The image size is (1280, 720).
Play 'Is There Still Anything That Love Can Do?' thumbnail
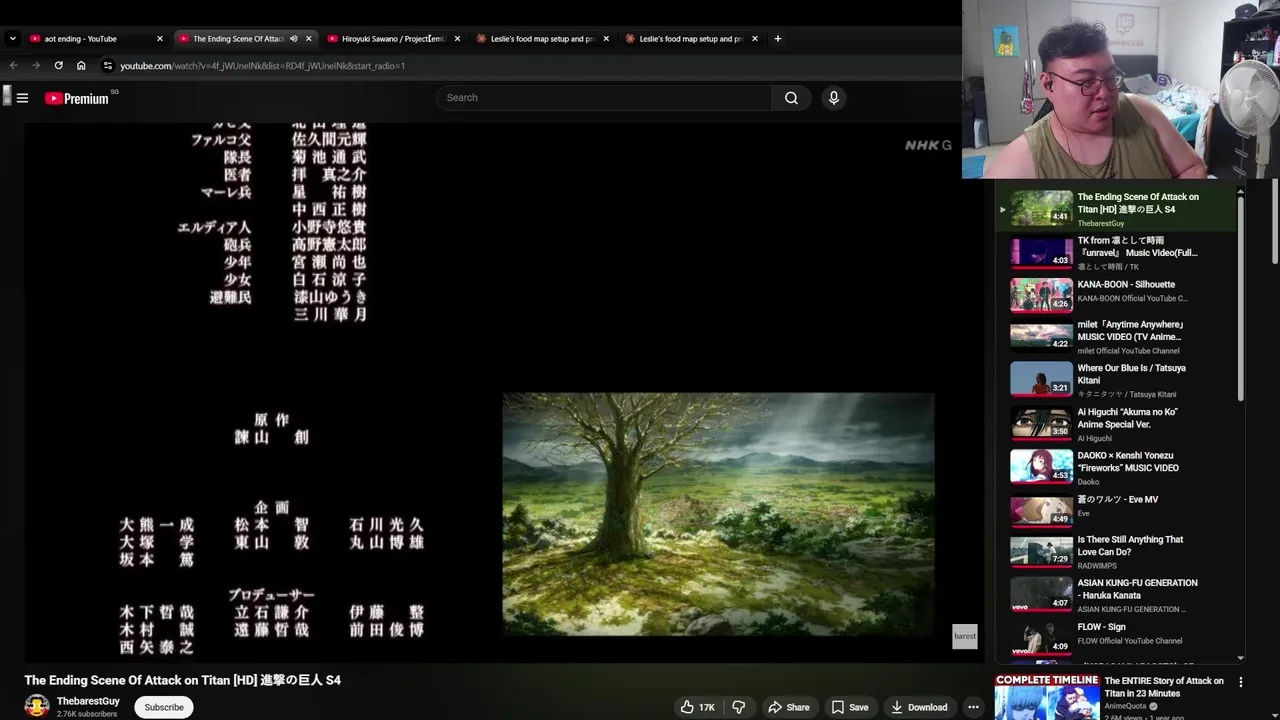tap(1041, 551)
